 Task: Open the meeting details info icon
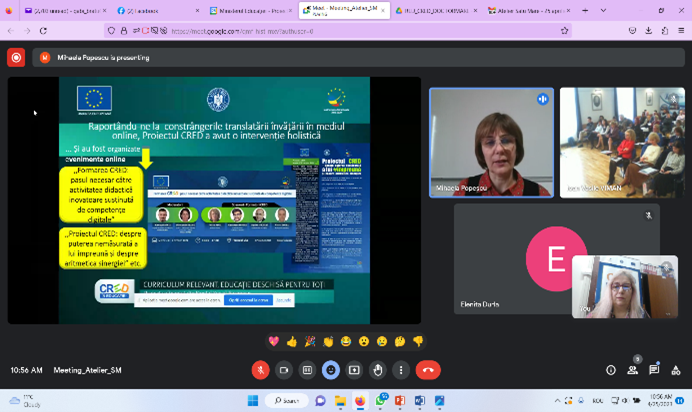[611, 370]
